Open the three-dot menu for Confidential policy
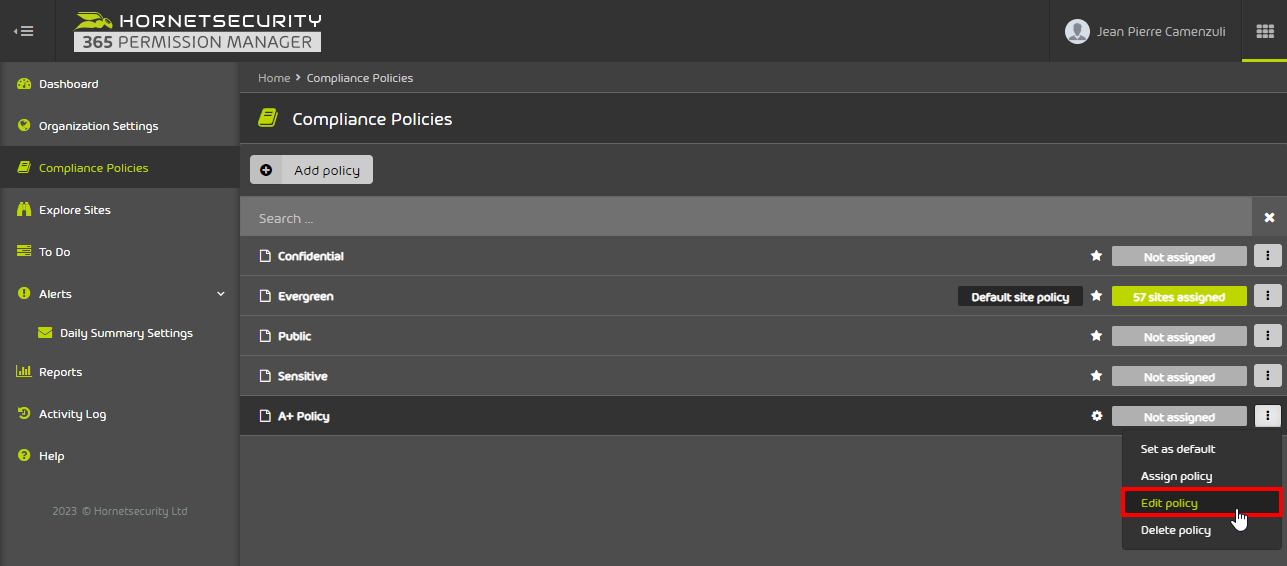 (1267, 256)
